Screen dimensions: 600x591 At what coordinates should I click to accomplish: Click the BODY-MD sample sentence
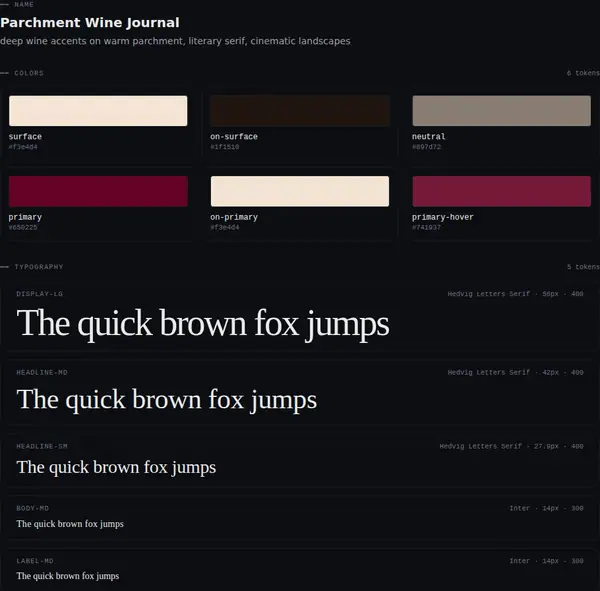coord(70,524)
